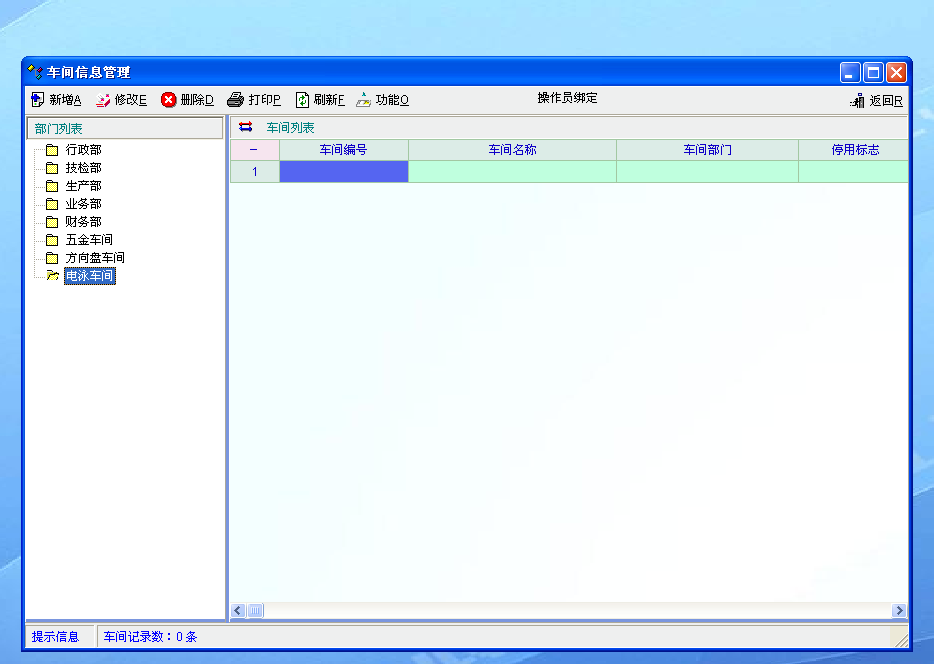
Task: Click the 新增 (Add) toolbar icon
Action: [38, 100]
